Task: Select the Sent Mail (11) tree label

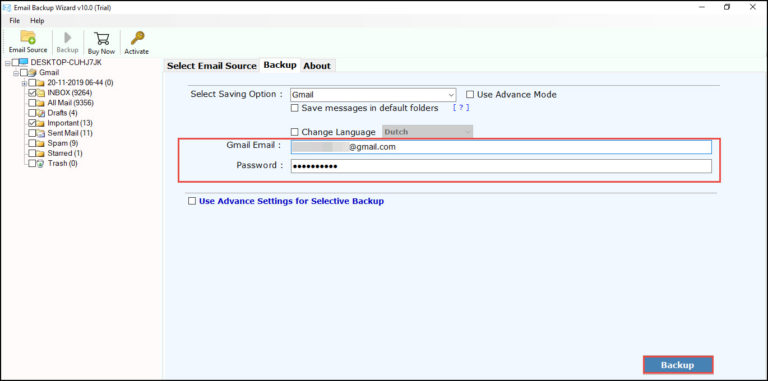Action: pyautogui.click(x=70, y=133)
